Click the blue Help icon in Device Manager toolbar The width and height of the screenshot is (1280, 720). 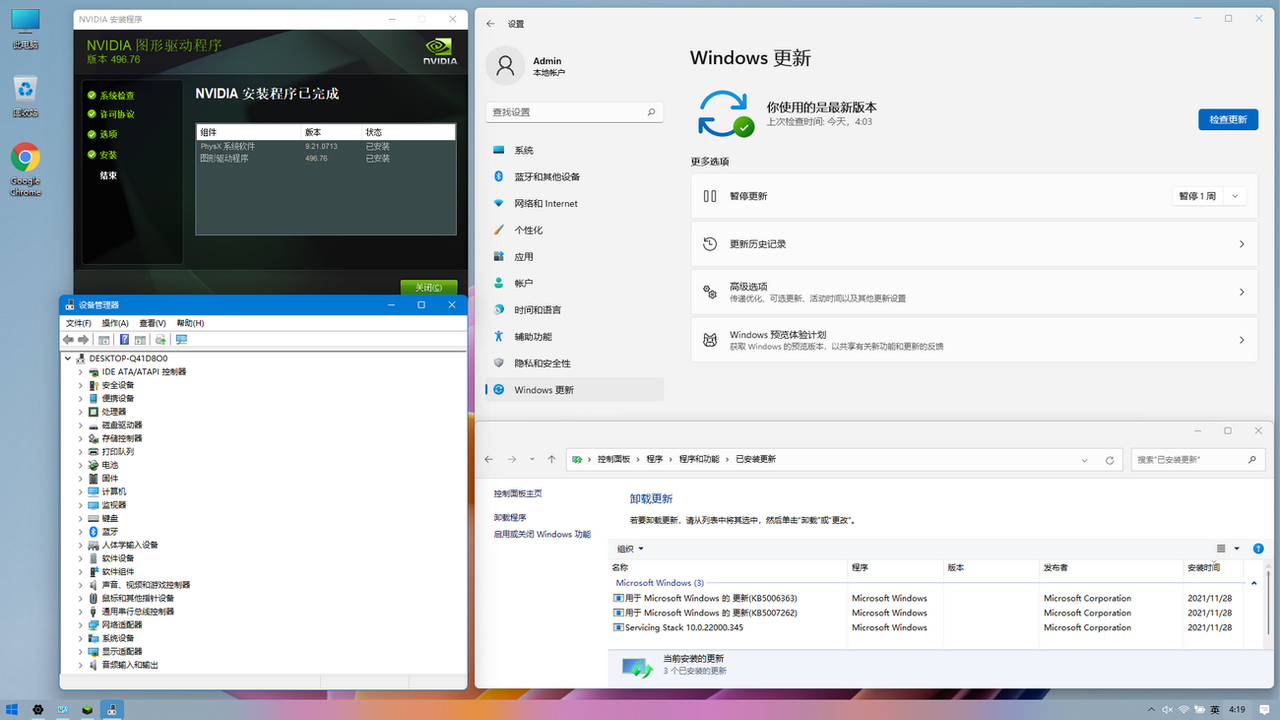(124, 340)
